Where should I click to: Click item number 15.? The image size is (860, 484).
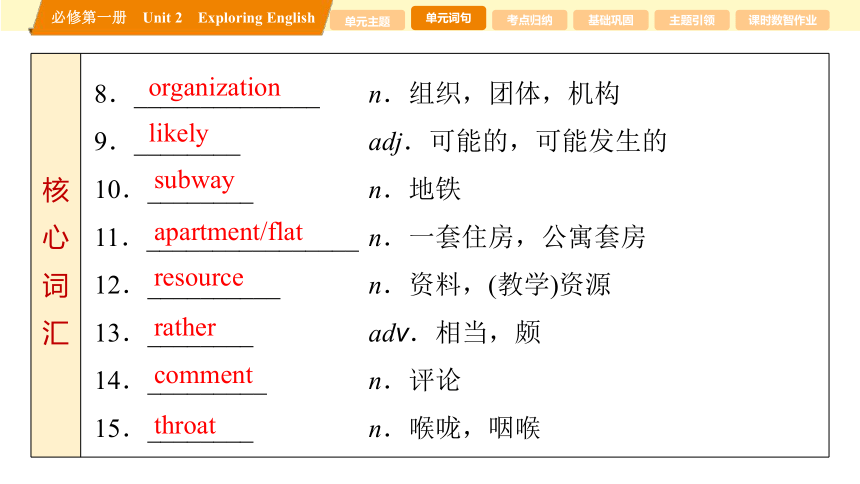pyautogui.click(x=112, y=428)
